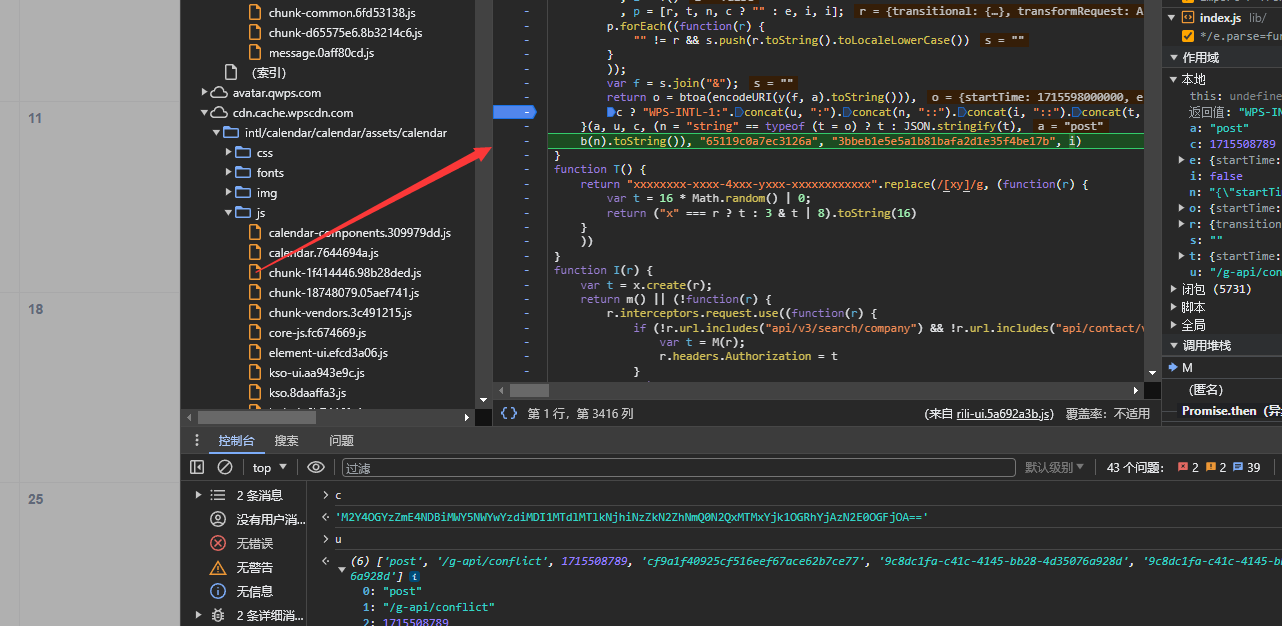Screen dimensions: 1282x626
Task: Click the avatar.qwps.com cloud icon
Action: 218,92
